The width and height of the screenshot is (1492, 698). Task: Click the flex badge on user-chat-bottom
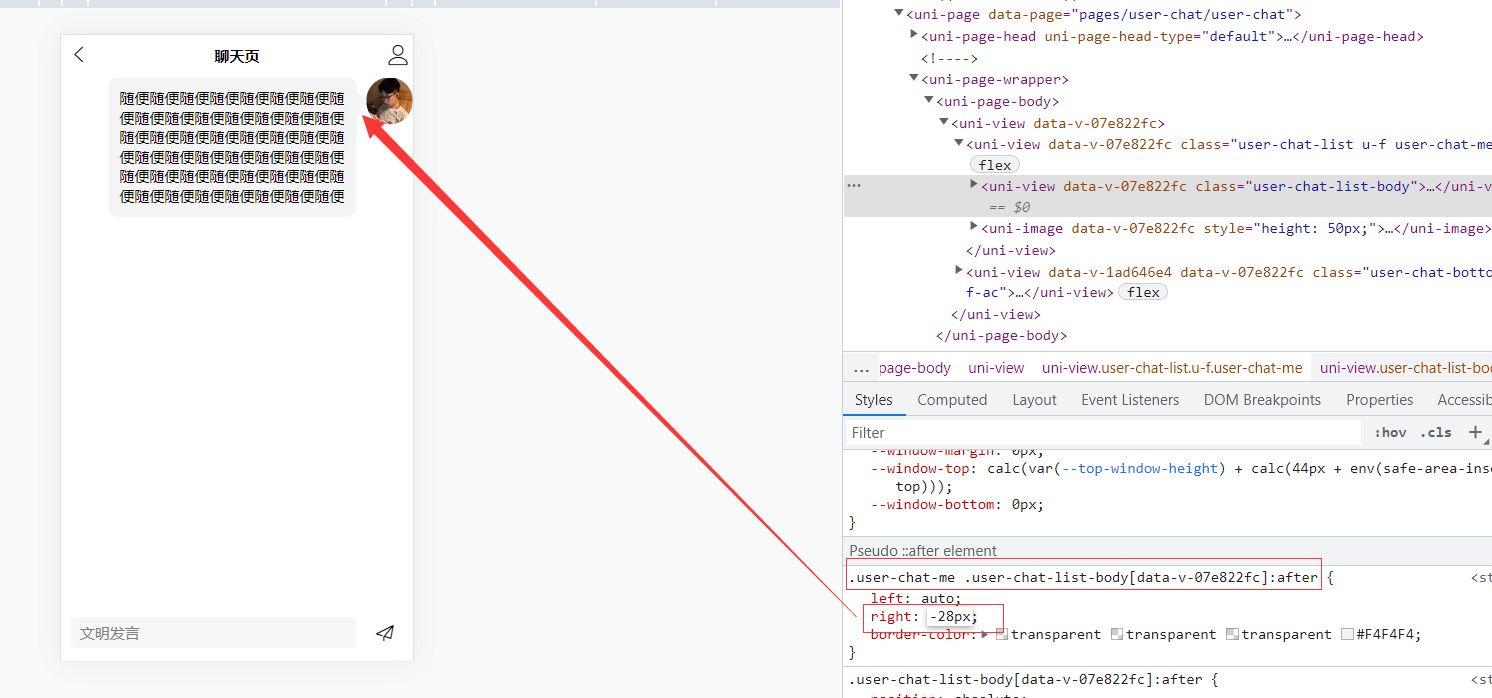pyautogui.click(x=1142, y=292)
